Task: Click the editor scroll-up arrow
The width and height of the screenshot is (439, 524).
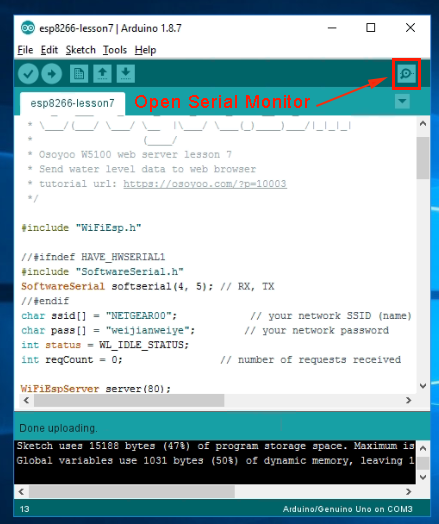Action: coord(423,123)
